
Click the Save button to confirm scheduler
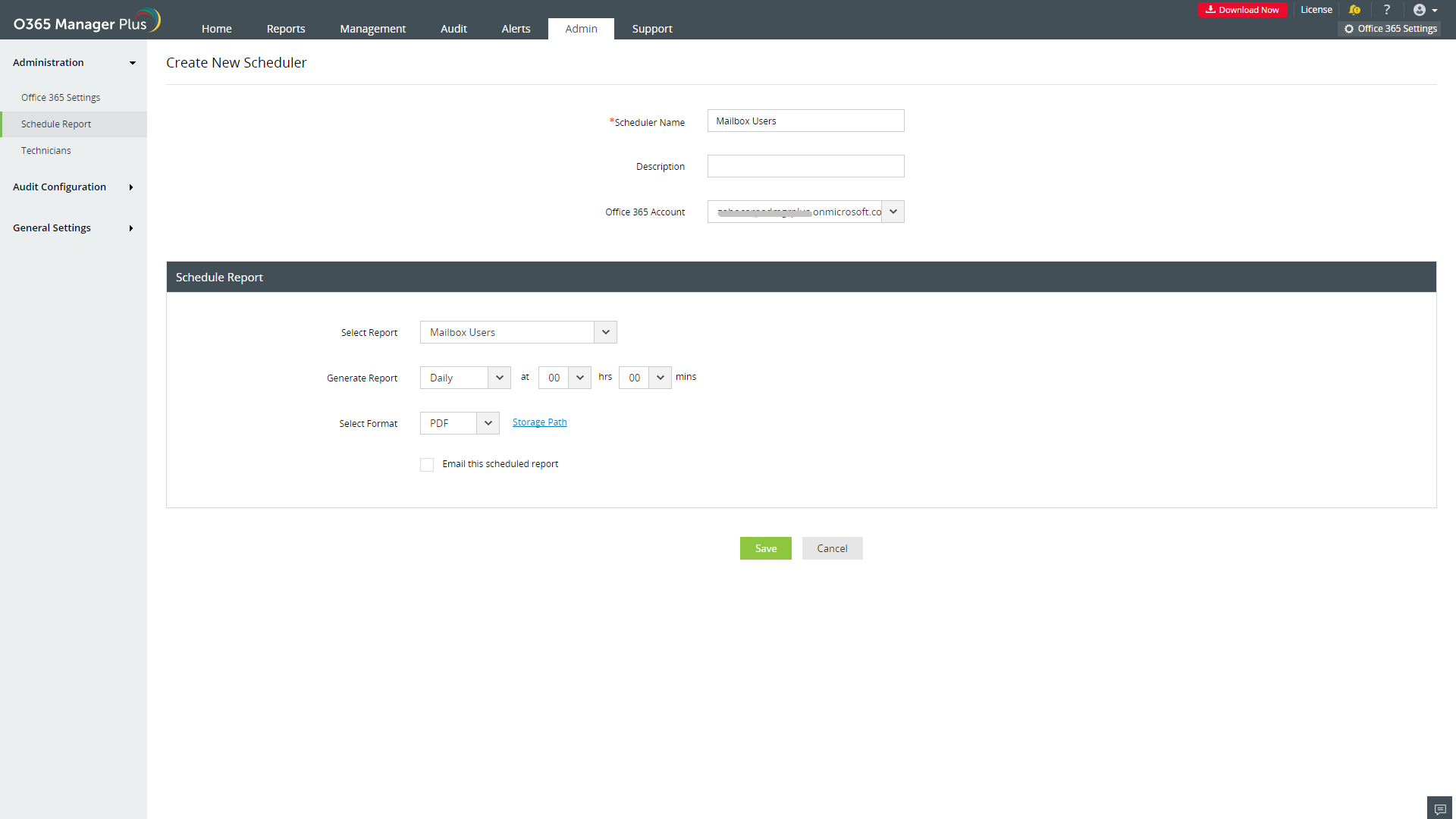click(x=765, y=548)
